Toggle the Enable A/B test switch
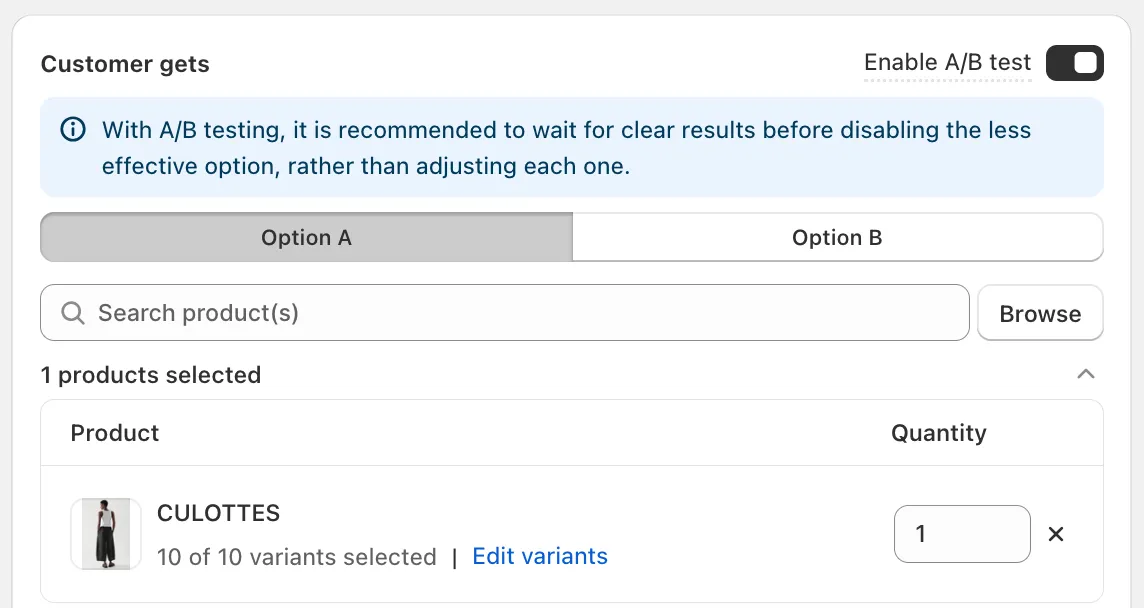The image size is (1144, 608). click(x=1075, y=63)
